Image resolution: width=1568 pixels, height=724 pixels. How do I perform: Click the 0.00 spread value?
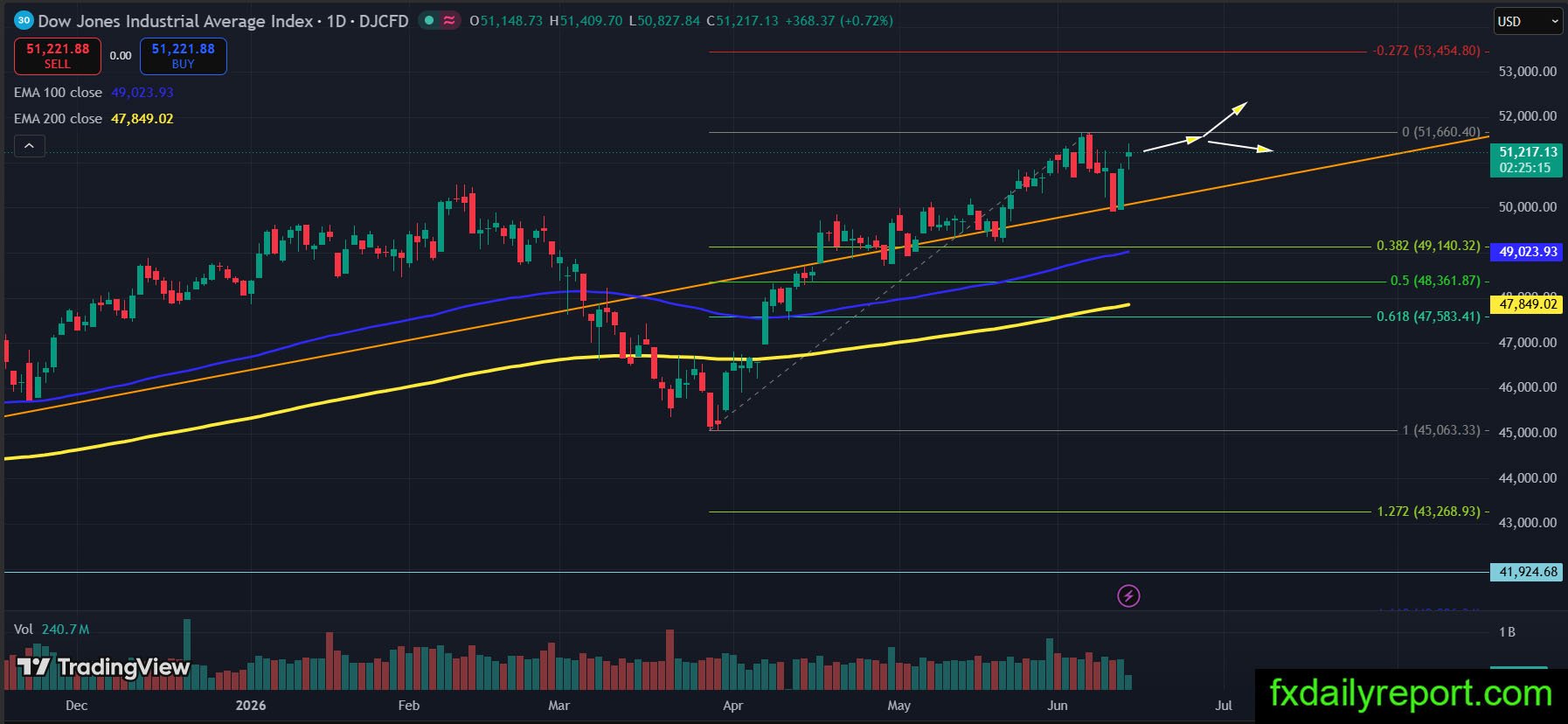[121, 56]
